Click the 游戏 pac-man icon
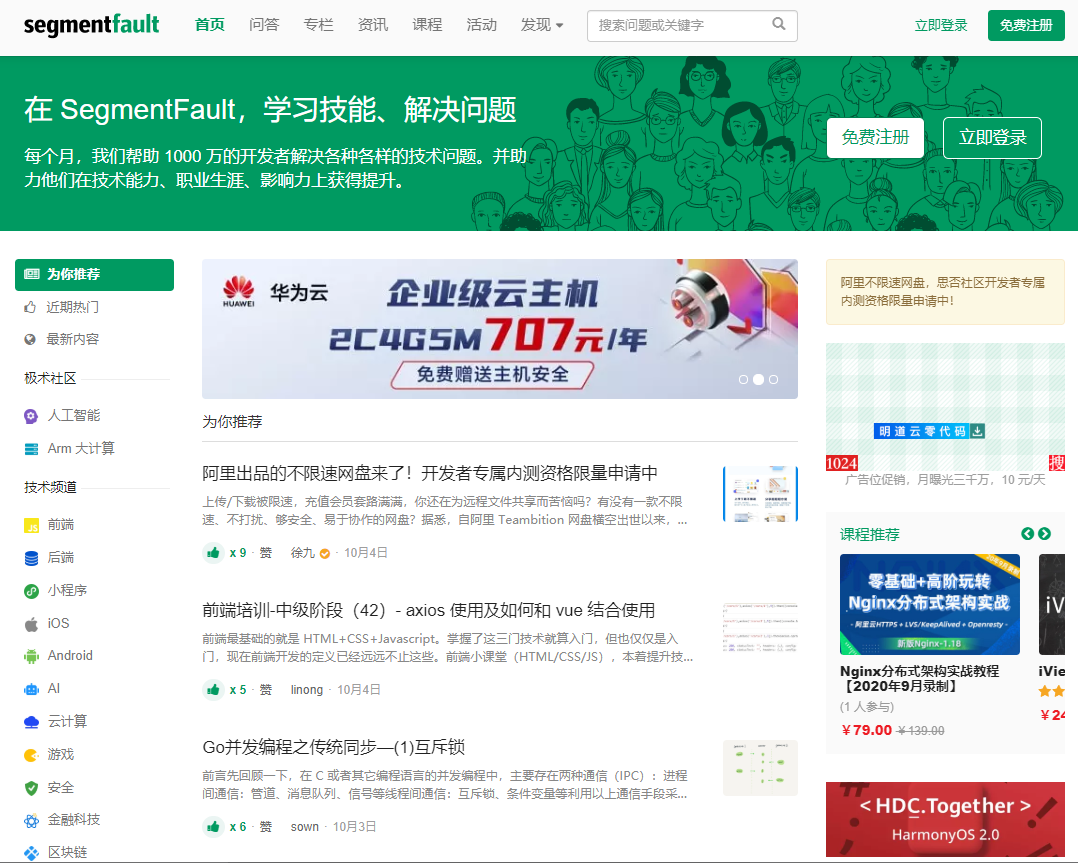Image resolution: width=1078 pixels, height=863 pixels. (x=32, y=755)
